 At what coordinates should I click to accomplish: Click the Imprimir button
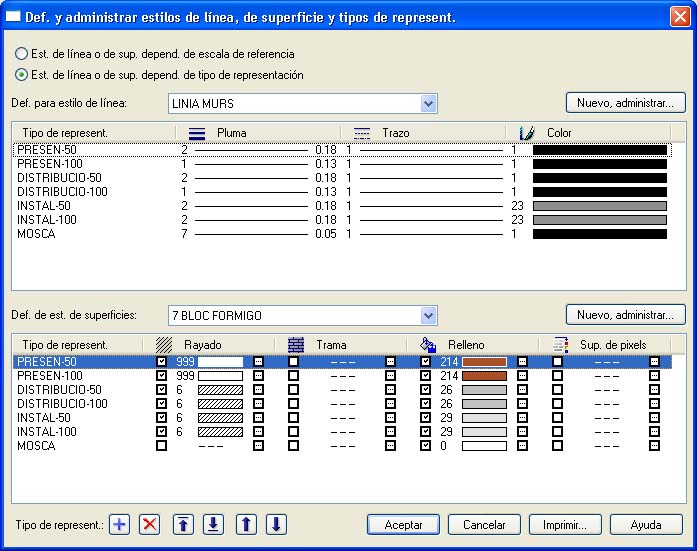[x=565, y=525]
